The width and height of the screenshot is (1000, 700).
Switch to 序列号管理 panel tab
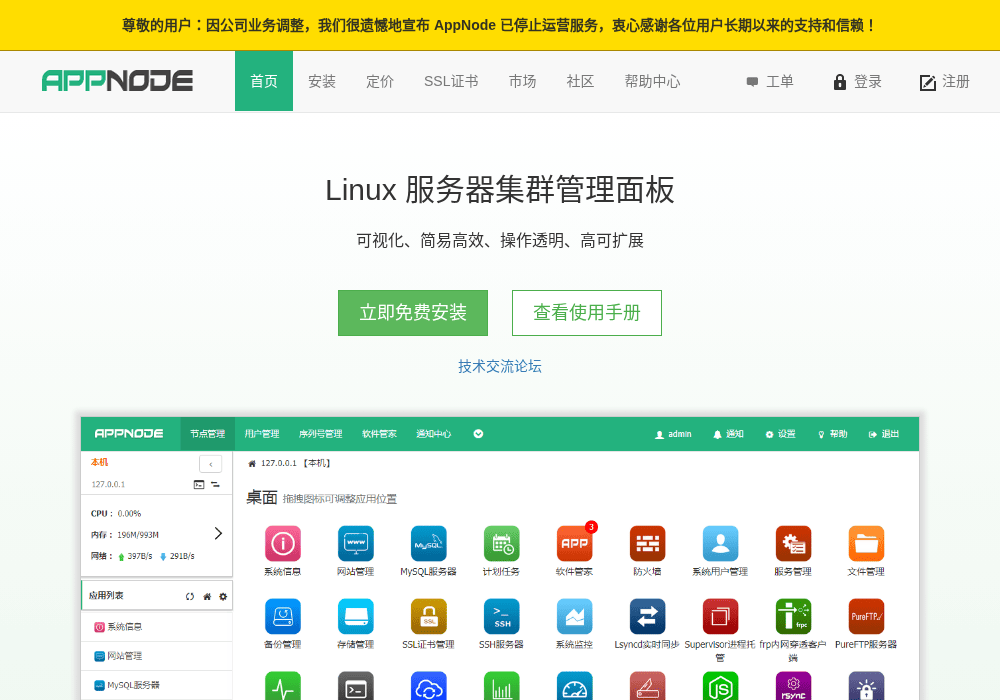321,434
